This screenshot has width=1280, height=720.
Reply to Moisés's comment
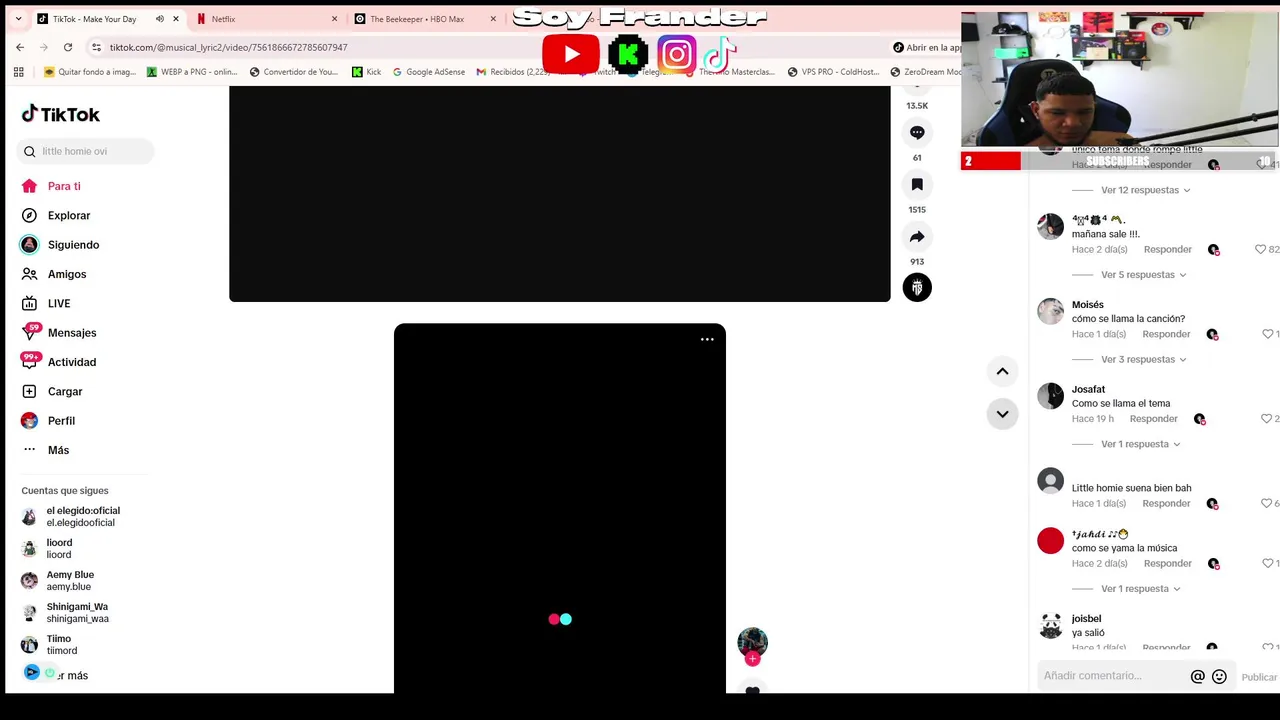[1167, 334]
